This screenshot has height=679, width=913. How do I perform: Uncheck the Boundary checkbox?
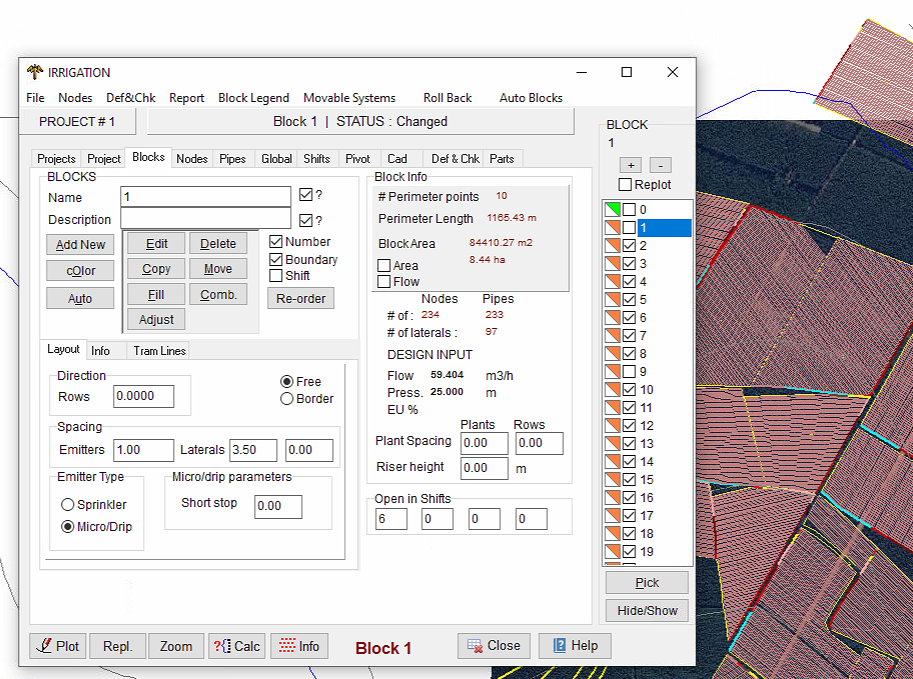[x=276, y=259]
